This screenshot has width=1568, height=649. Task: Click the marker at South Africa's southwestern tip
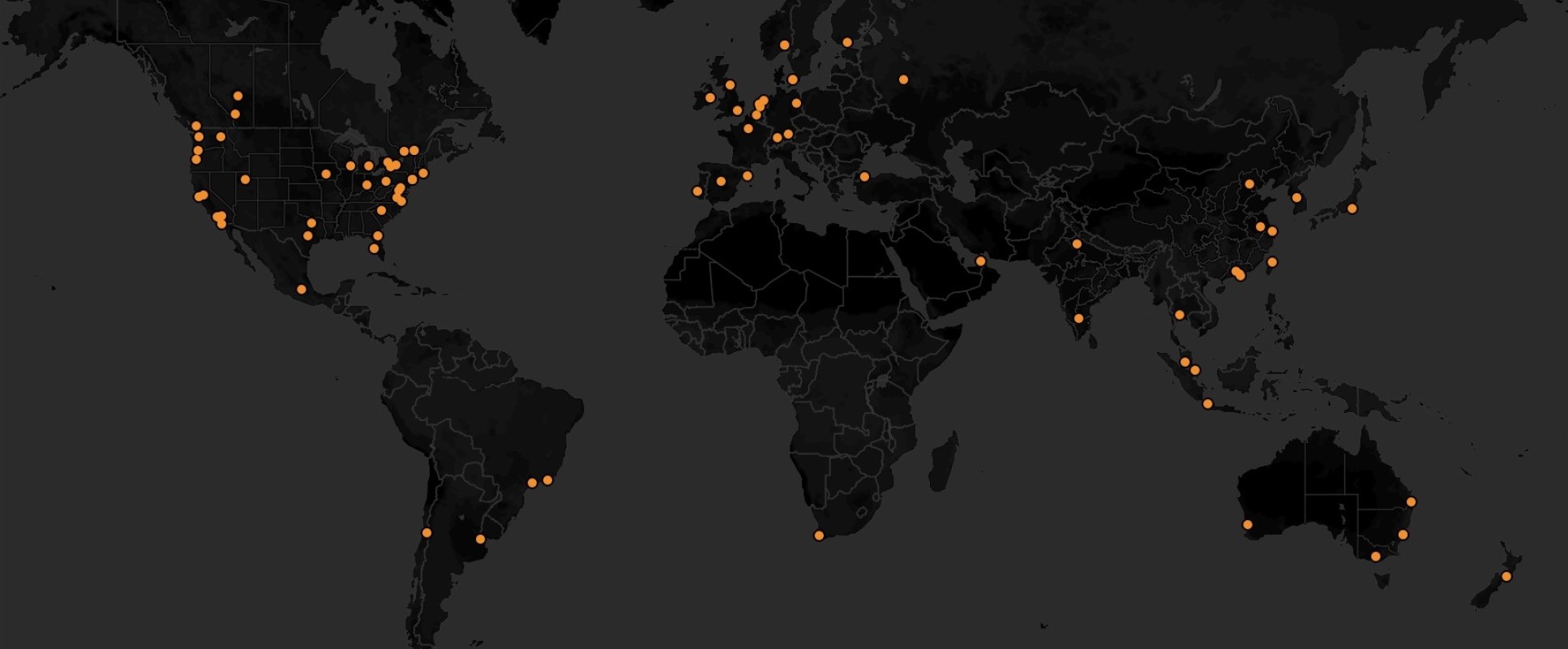(819, 535)
